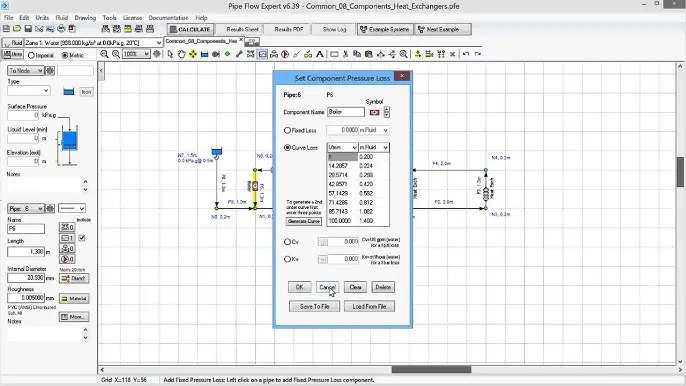Select the Curve Loss radio button
The height and width of the screenshot is (386, 686).
[287, 147]
